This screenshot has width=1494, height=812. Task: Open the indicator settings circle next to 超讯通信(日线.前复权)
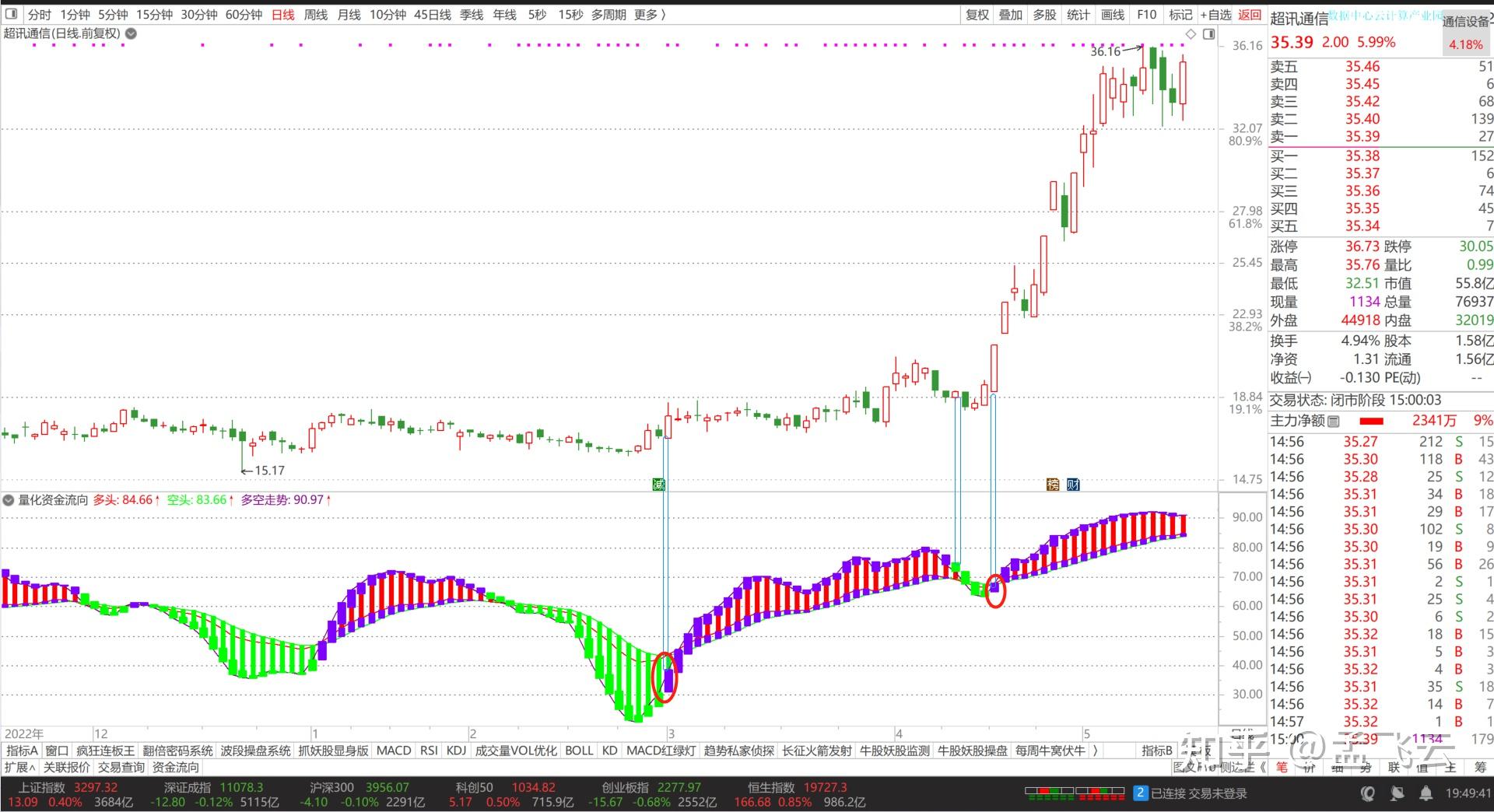click(x=132, y=33)
